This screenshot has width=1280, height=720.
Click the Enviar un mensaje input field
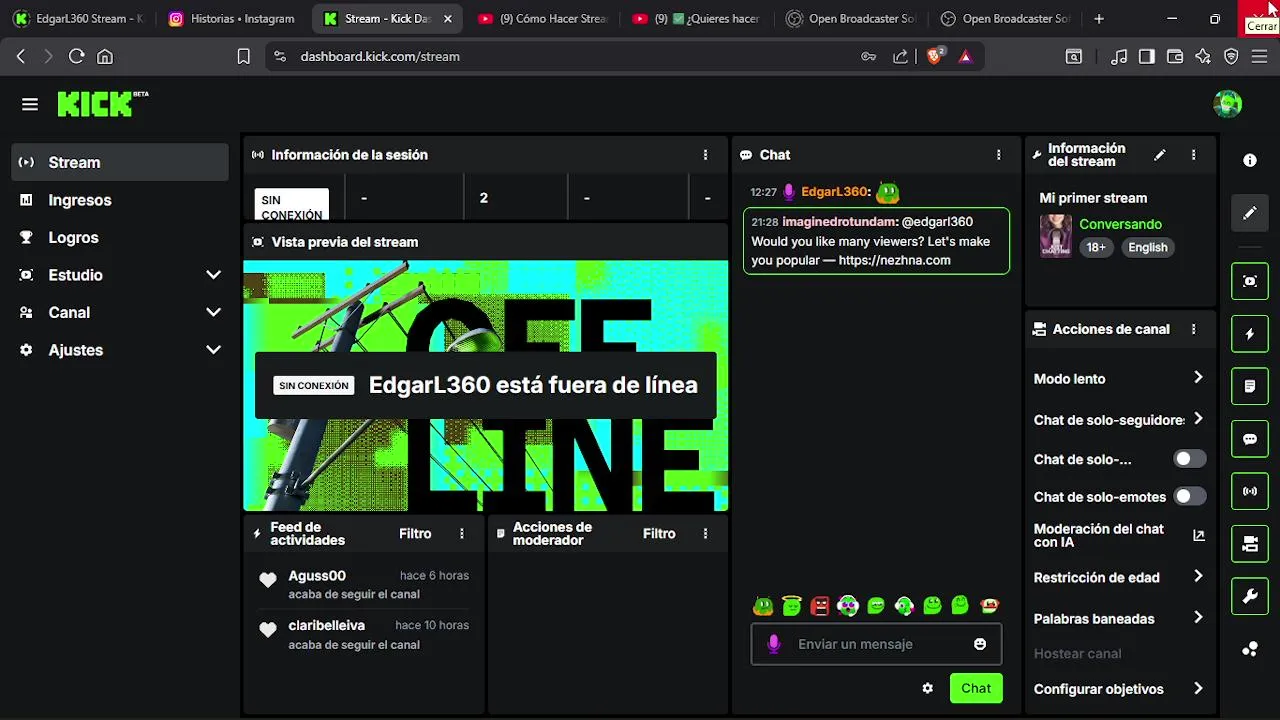pyautogui.click(x=876, y=644)
